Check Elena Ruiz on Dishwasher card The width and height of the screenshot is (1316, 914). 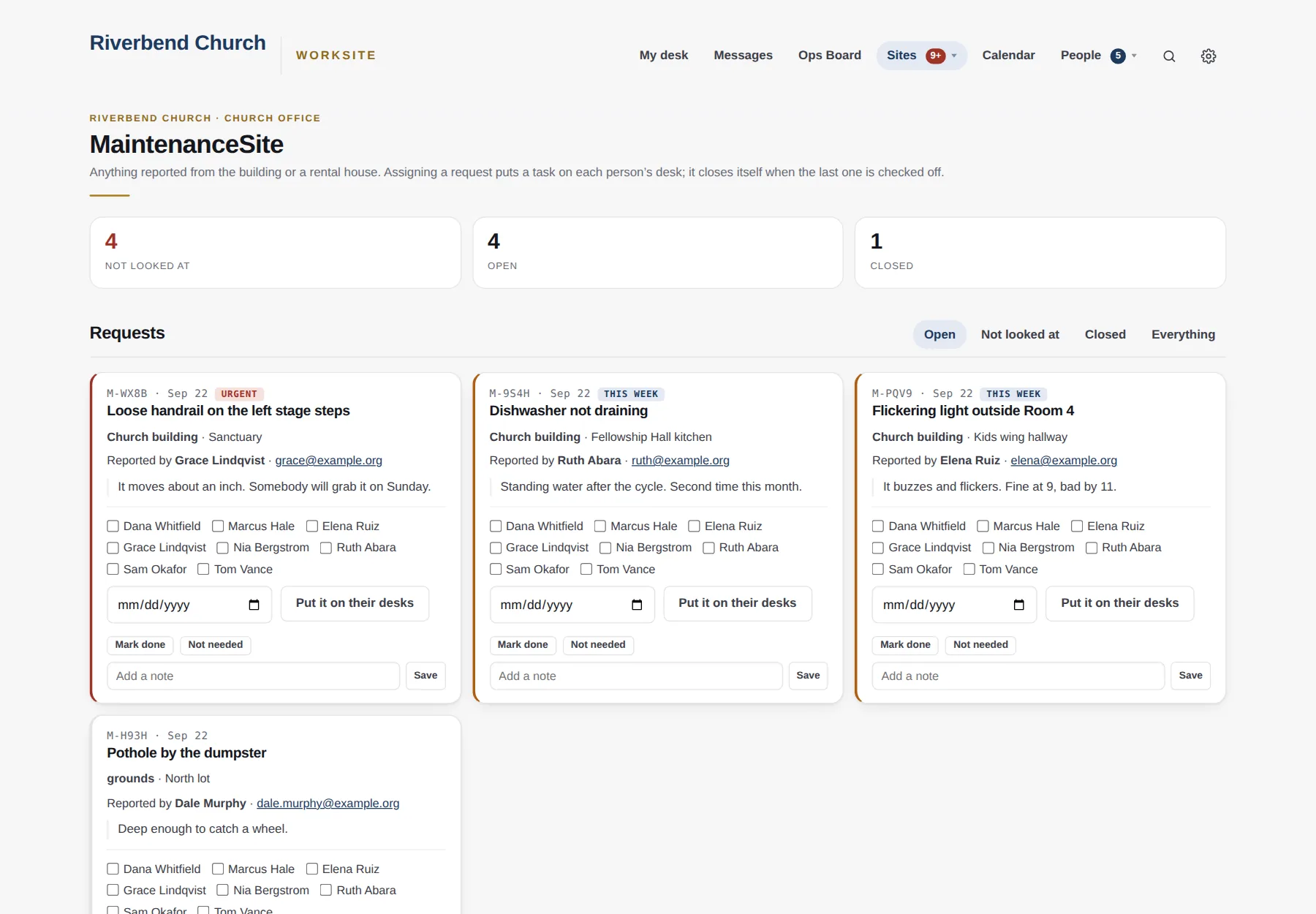695,526
